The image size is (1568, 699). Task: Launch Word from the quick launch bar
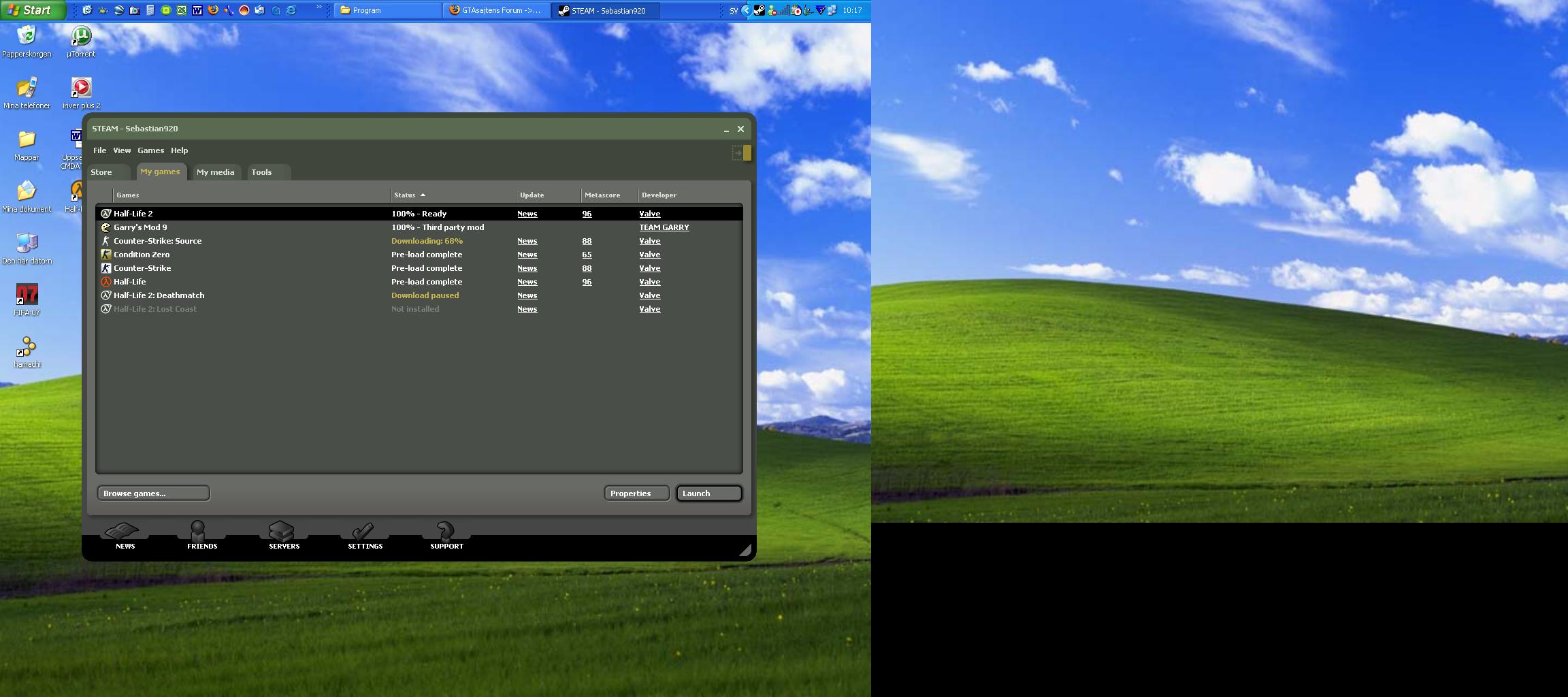click(x=197, y=10)
